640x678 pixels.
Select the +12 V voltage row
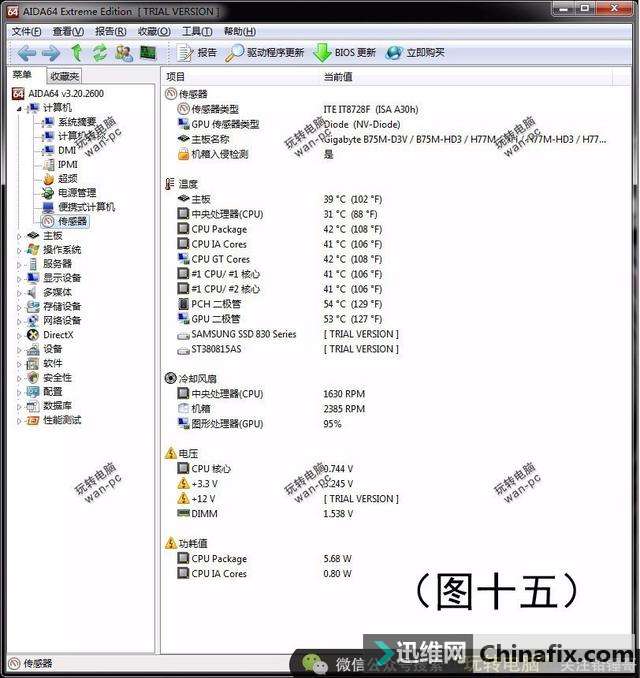tap(288, 499)
